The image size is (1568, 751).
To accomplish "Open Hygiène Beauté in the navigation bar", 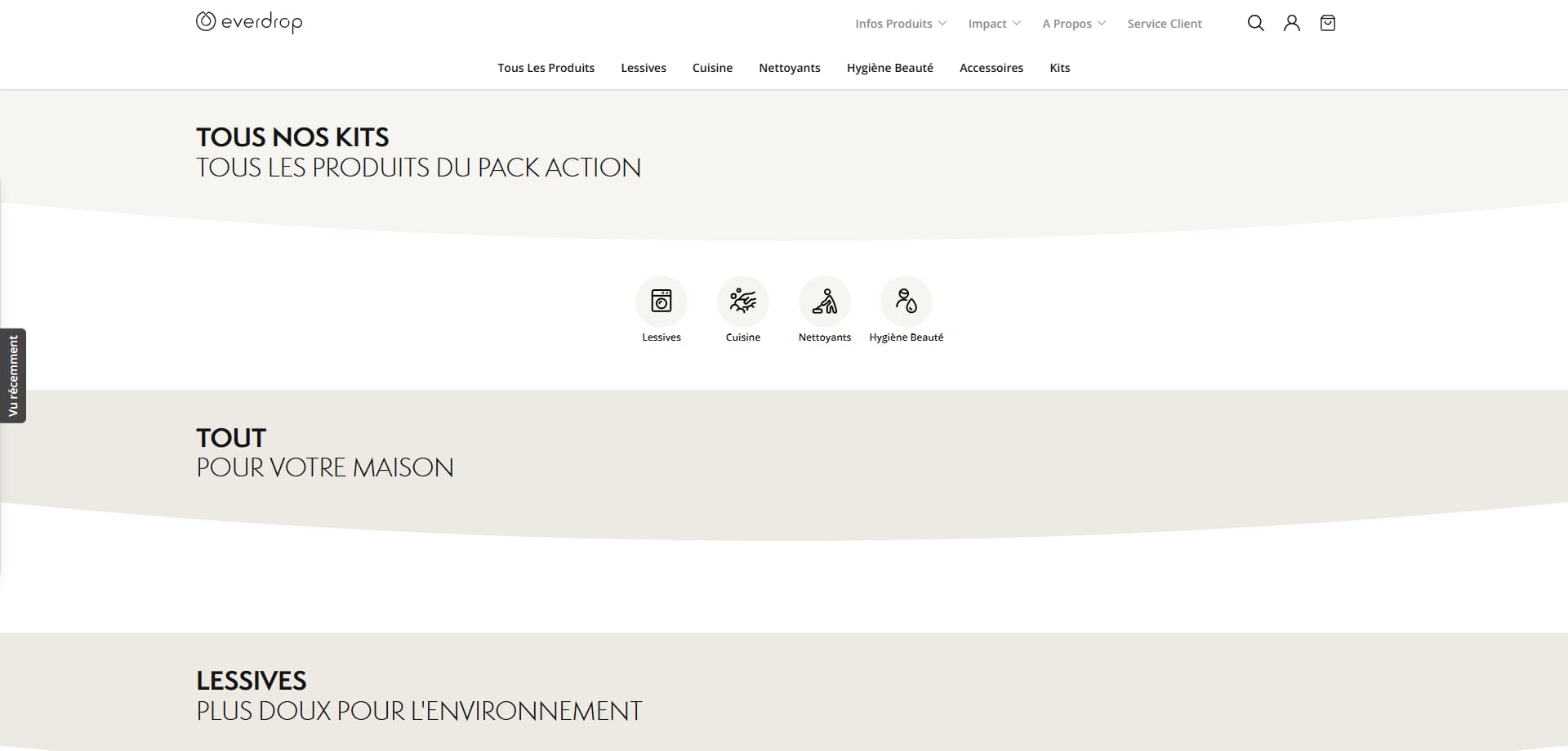I will point(890,68).
